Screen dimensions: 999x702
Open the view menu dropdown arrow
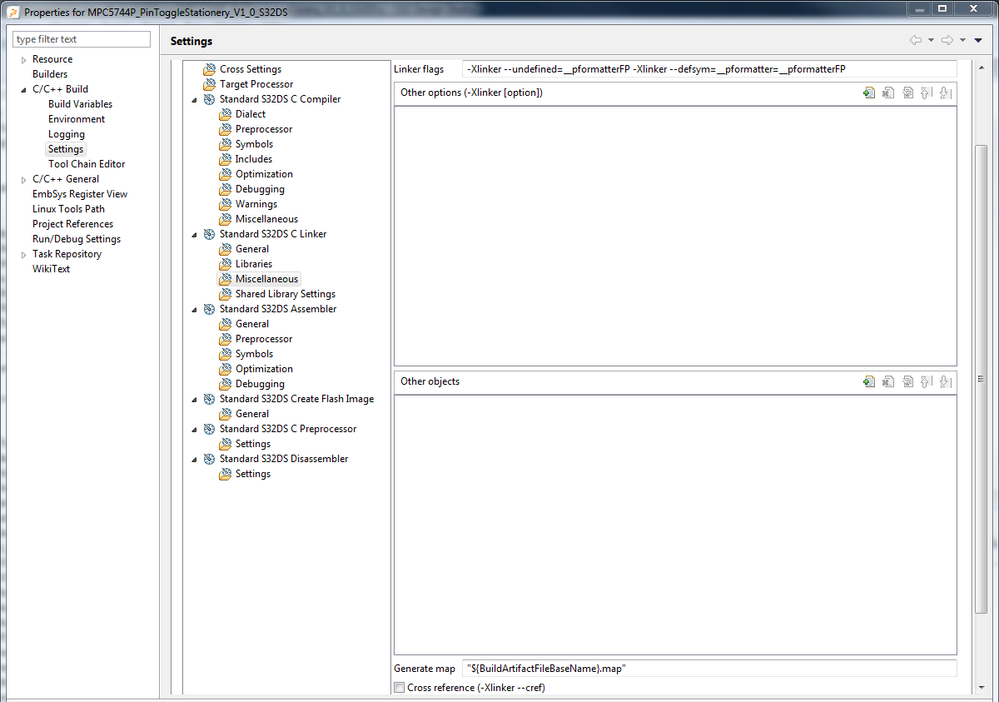(979, 40)
